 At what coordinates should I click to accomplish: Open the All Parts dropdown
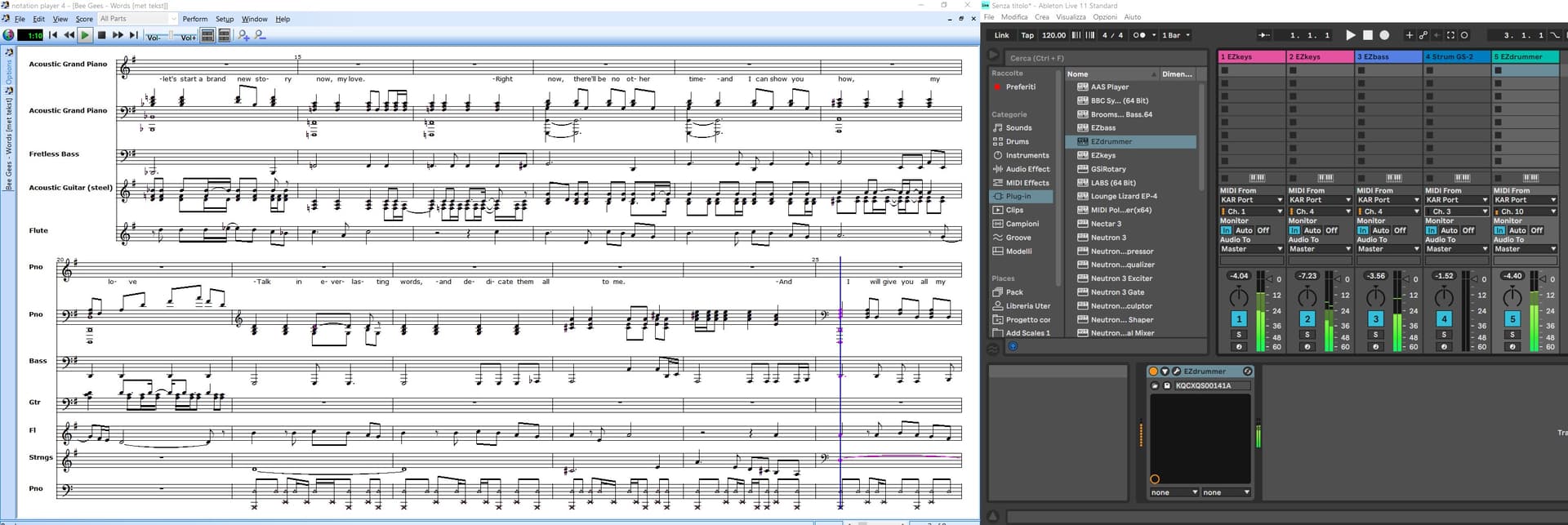pos(137,19)
